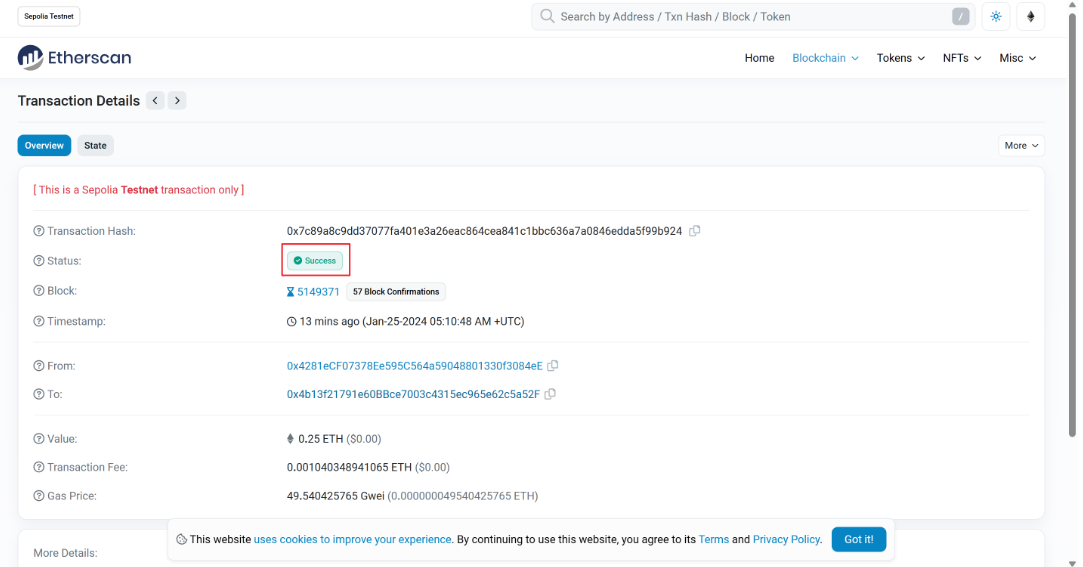Screen dimensions: 1083x567
Task: Open the Ethereum network selector icon
Action: [1031, 17]
